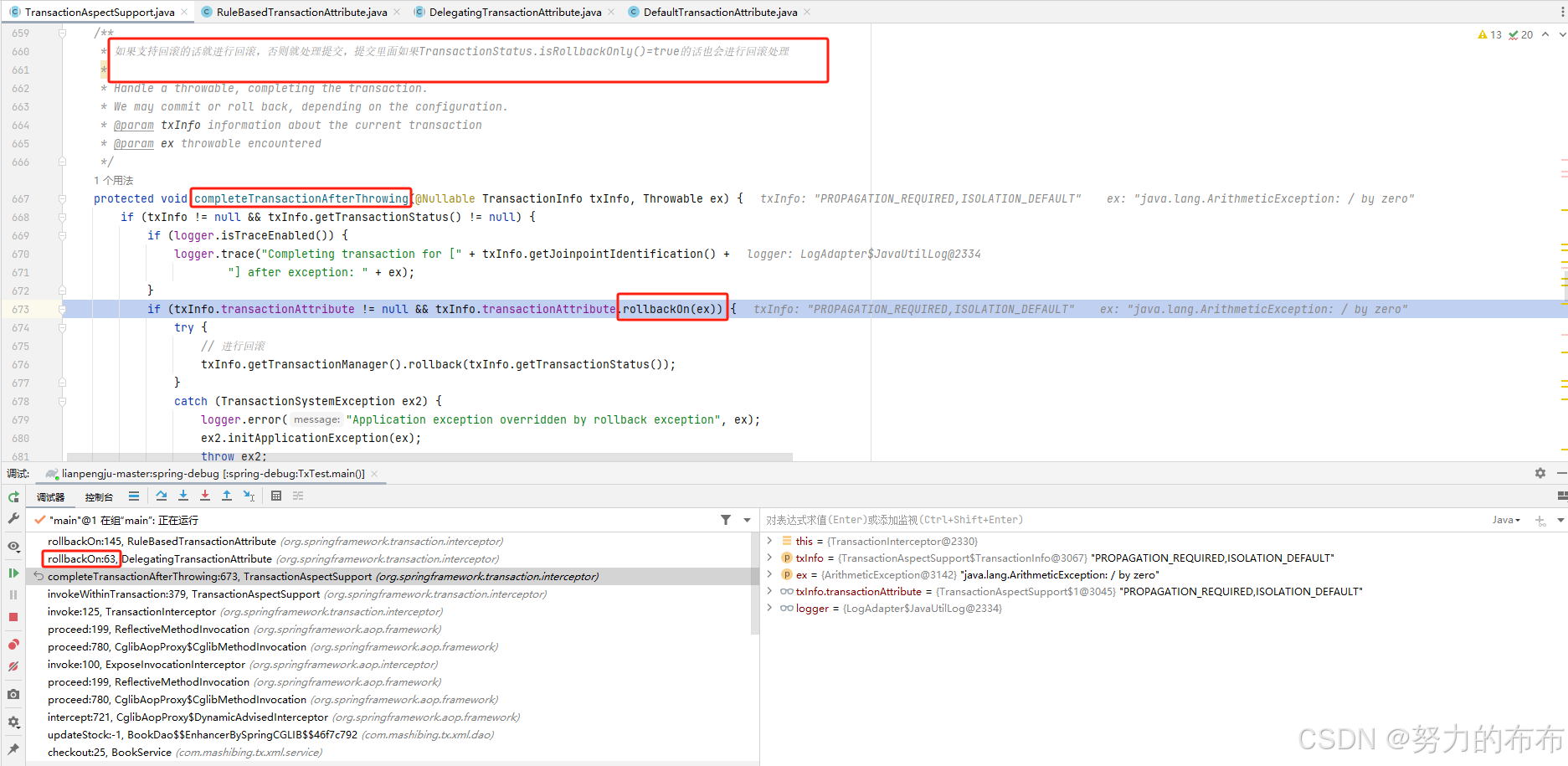This screenshot has height=766, width=1568.
Task: Switch to the 调试器 debugger tab
Action: [x=50, y=497]
